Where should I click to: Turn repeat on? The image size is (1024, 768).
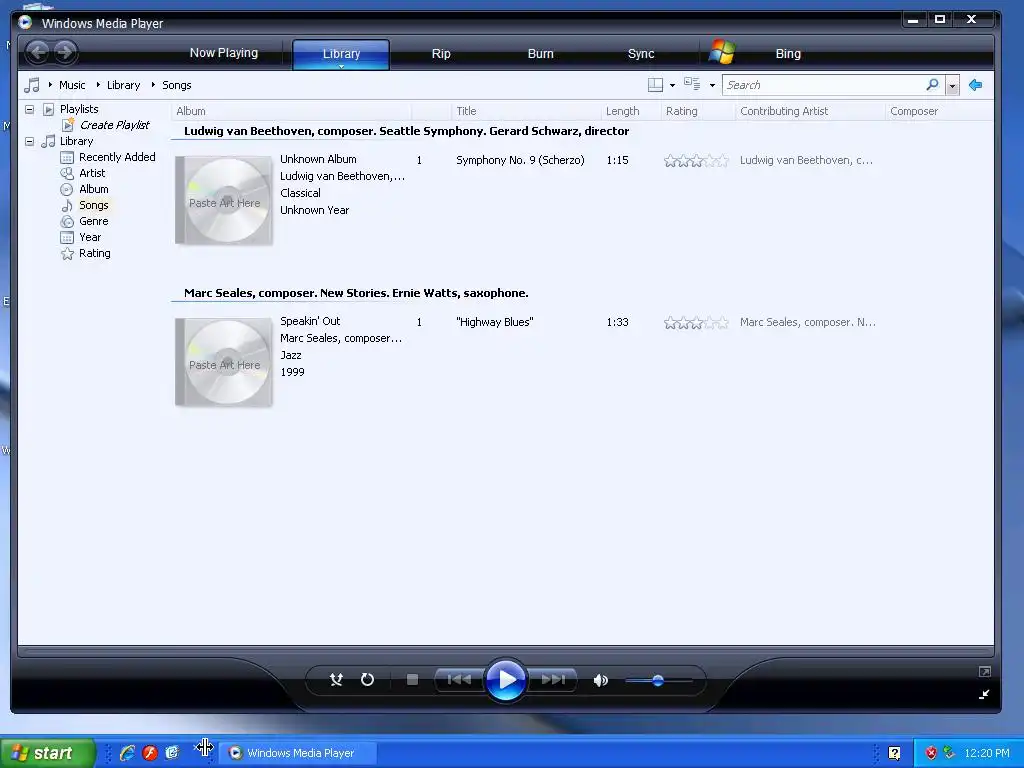[x=367, y=680]
